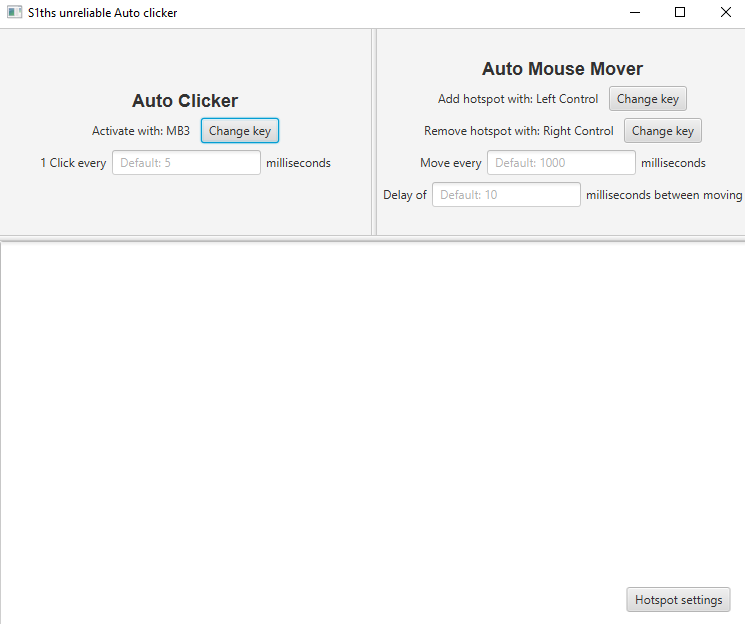This screenshot has width=745, height=624.
Task: Click Change key next to Add hotspot
Action: pyautogui.click(x=648, y=99)
